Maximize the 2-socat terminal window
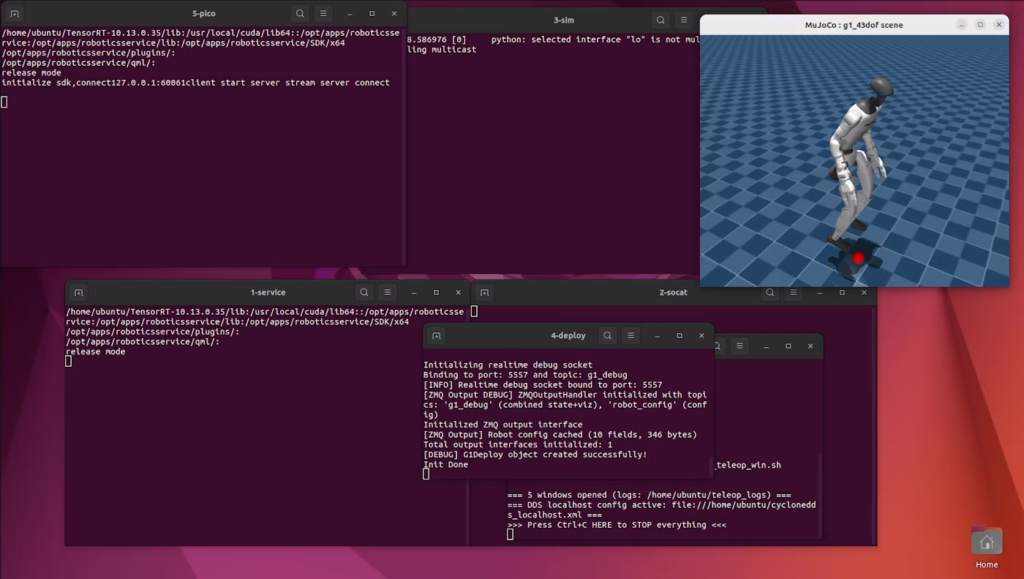This screenshot has height=579, width=1024. tap(842, 292)
